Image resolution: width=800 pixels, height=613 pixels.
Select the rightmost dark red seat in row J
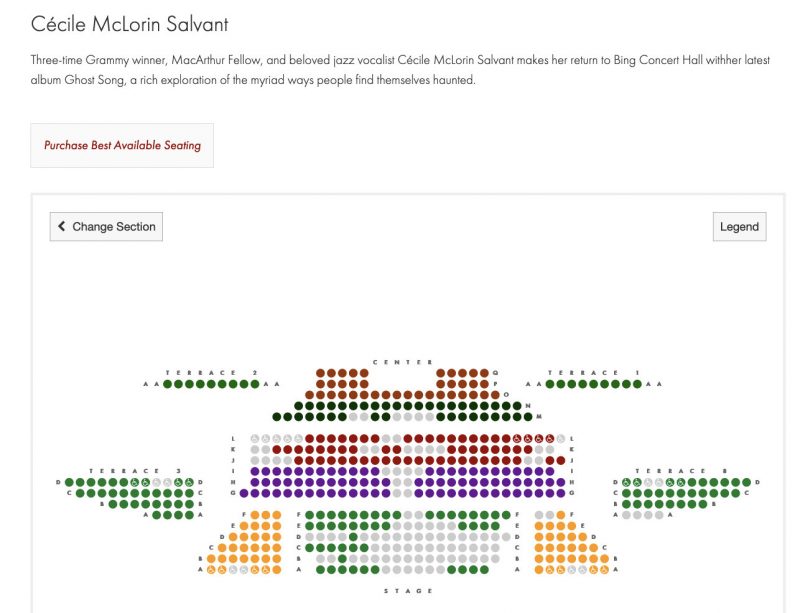561,460
